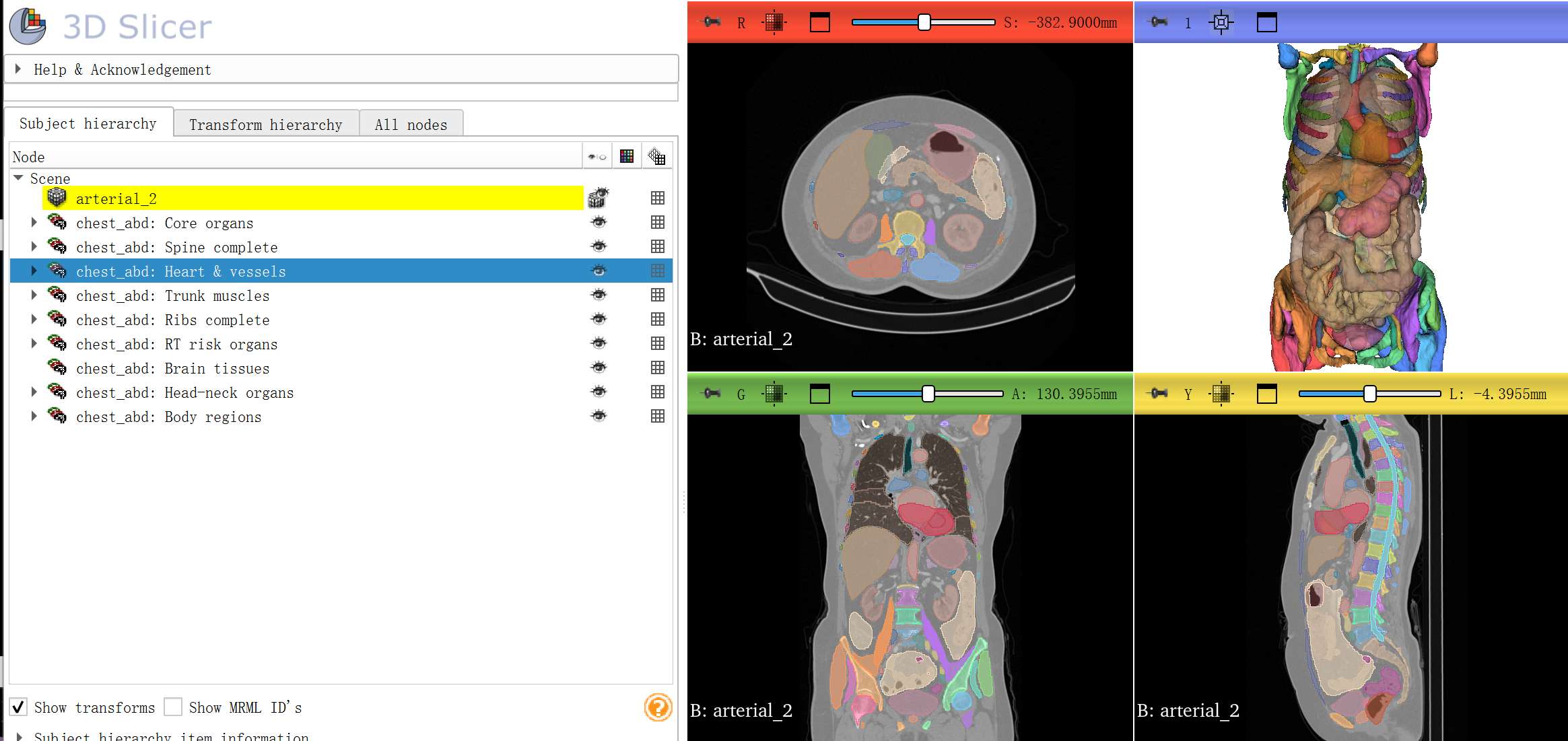Open the All nodes tab
Viewport: 1568px width, 741px height.
(411, 125)
